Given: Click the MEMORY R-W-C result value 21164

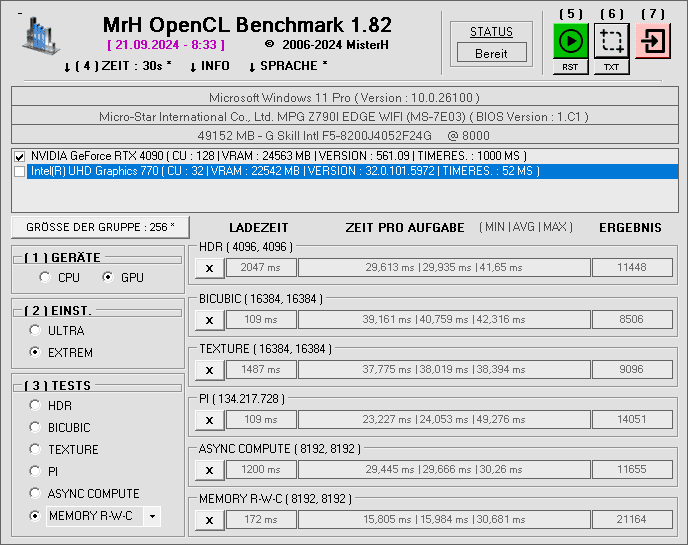Looking at the screenshot, I should click(632, 519).
